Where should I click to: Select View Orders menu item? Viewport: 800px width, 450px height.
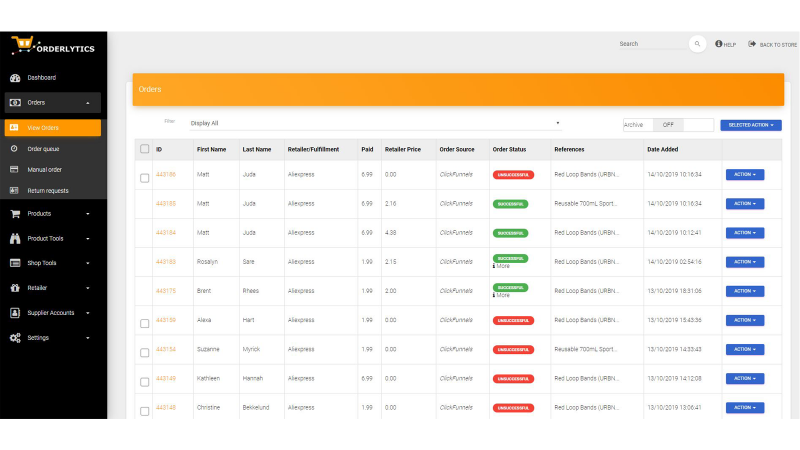[53, 128]
